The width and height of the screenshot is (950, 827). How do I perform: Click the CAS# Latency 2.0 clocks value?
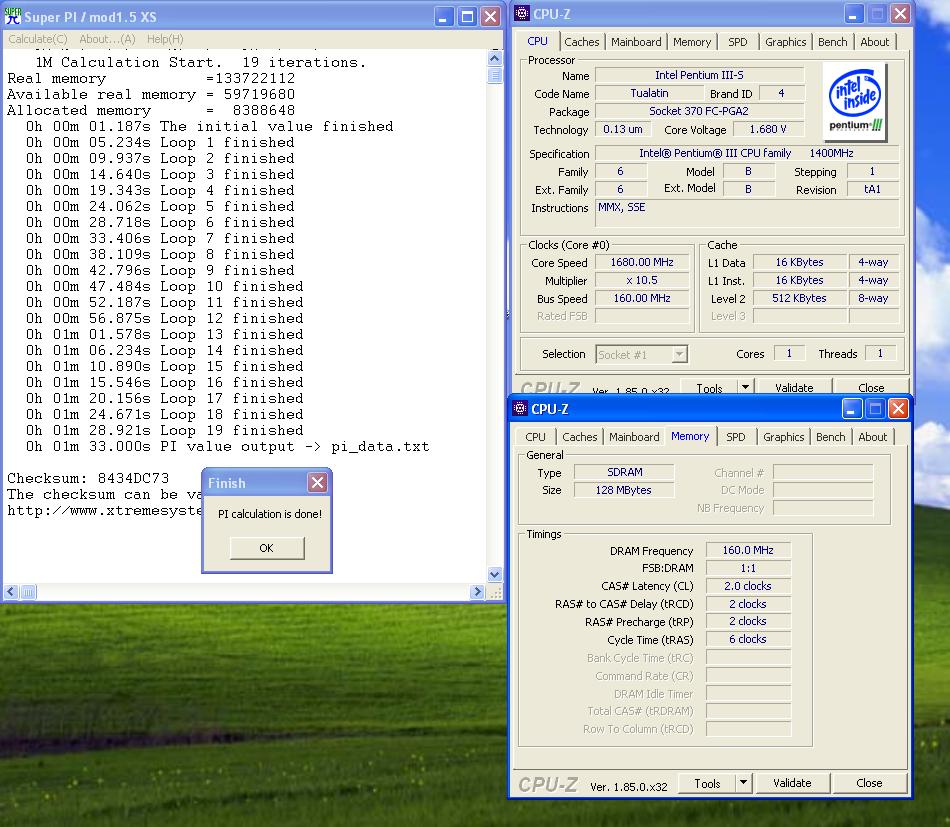pyautogui.click(x=748, y=586)
